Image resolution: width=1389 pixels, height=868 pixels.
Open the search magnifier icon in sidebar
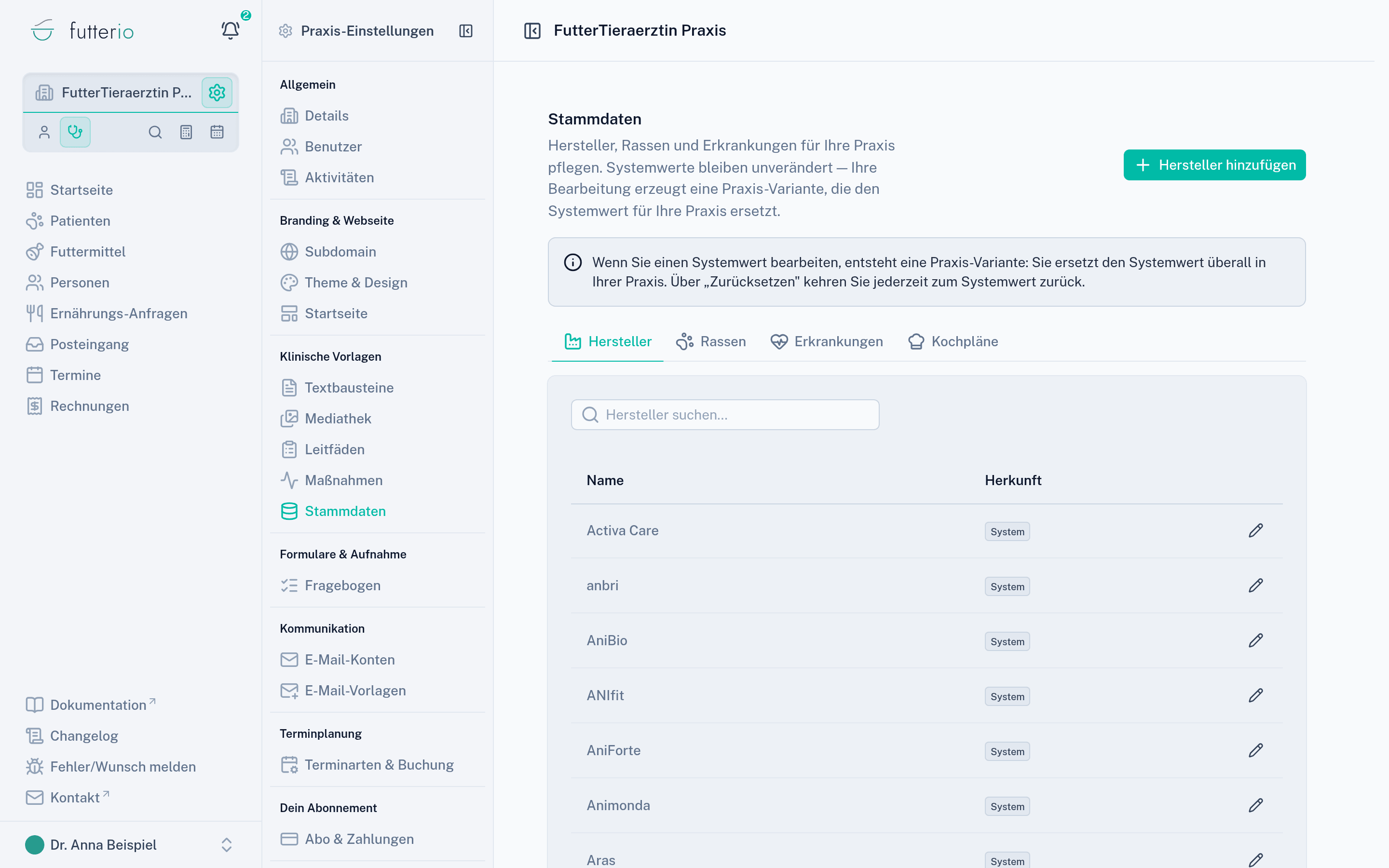click(x=155, y=132)
